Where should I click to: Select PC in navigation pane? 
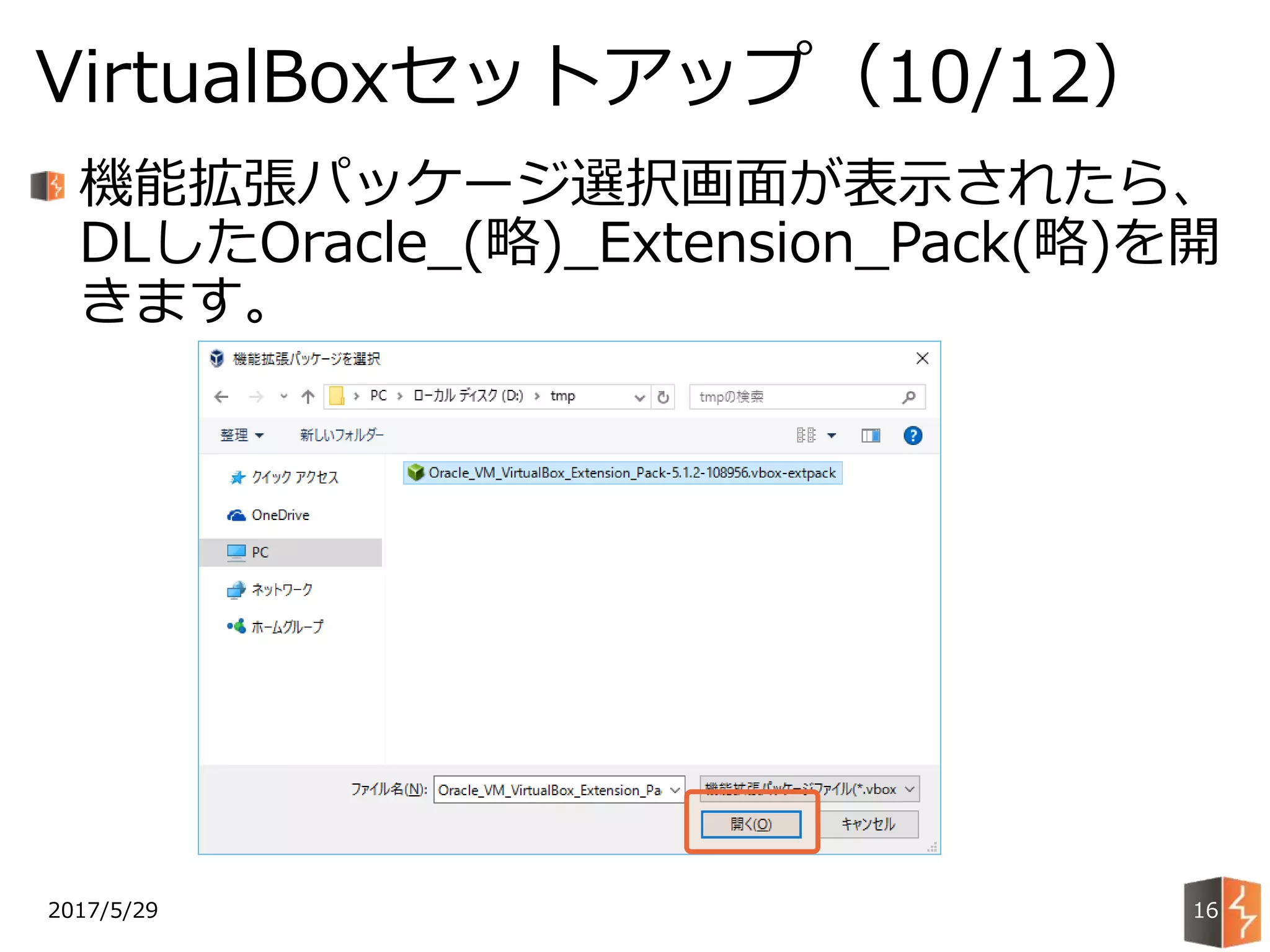[x=290, y=552]
